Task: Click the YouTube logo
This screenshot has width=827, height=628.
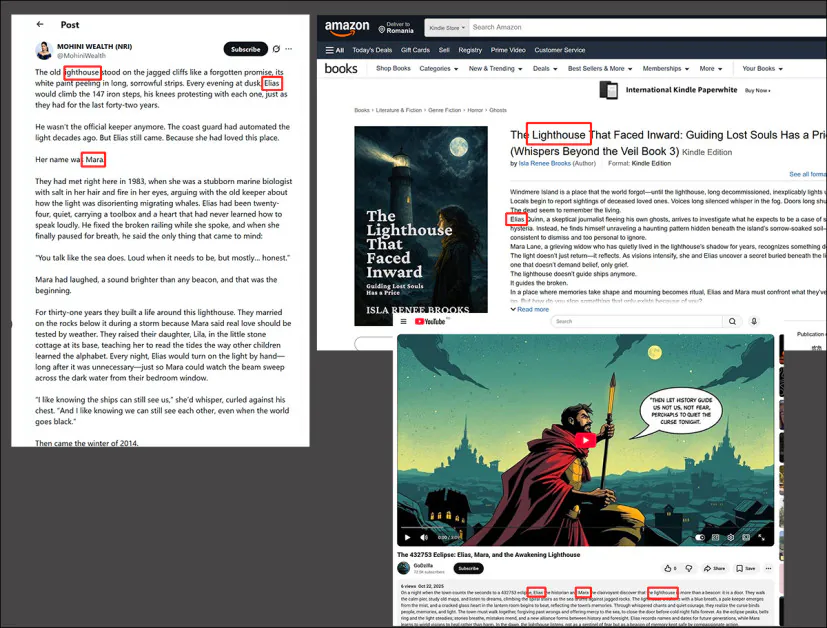Action: point(430,321)
